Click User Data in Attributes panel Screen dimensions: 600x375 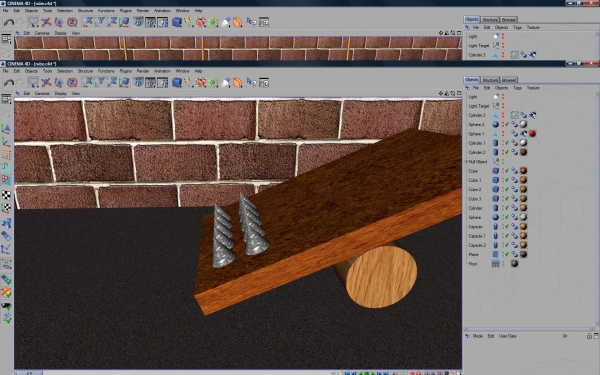pos(507,336)
